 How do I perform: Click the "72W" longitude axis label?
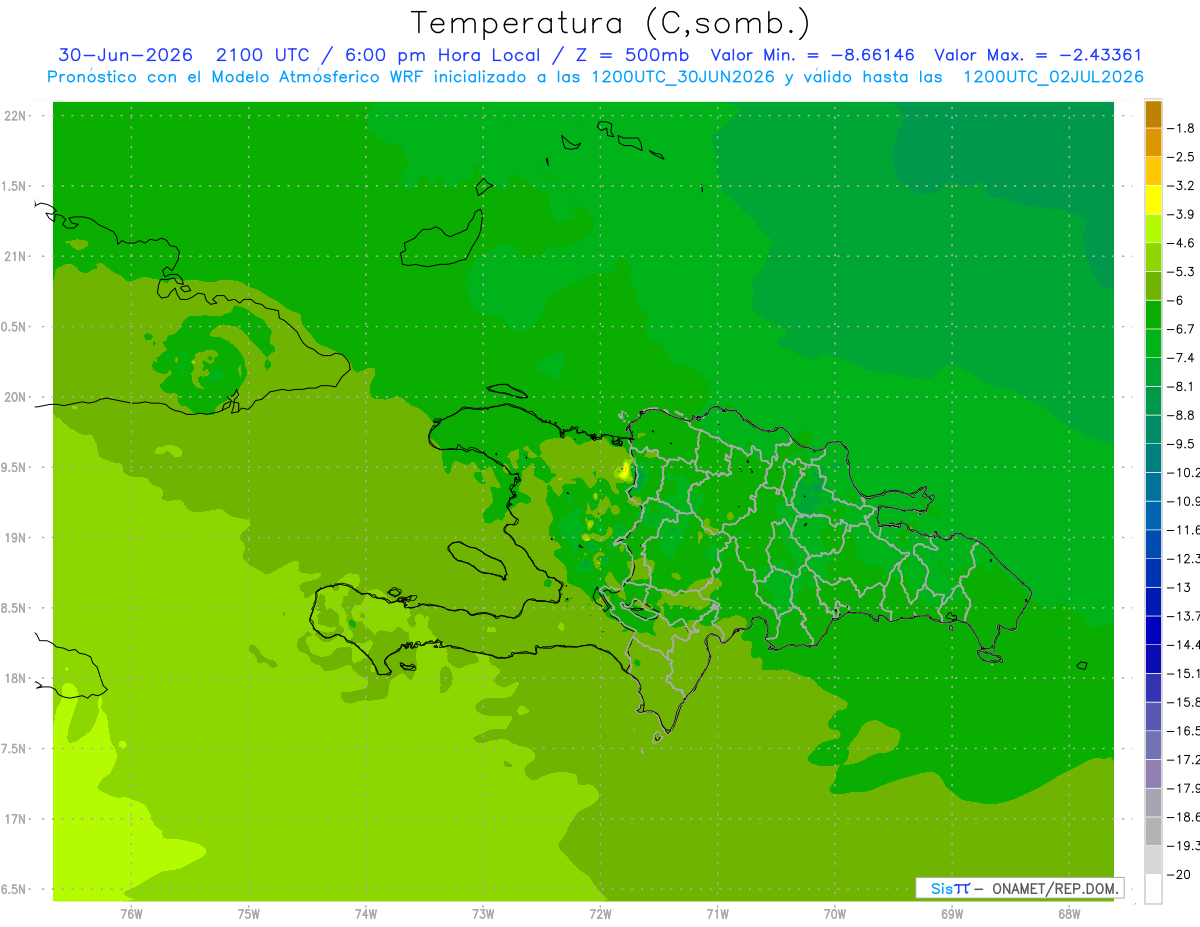[x=600, y=914]
